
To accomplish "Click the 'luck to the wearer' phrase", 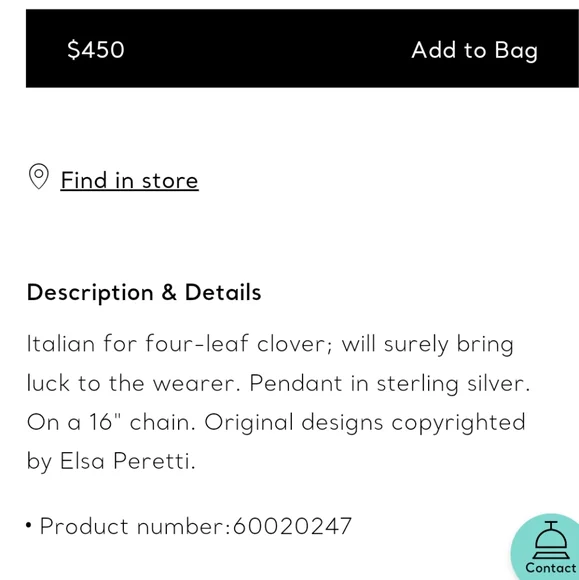I will click(x=134, y=383).
